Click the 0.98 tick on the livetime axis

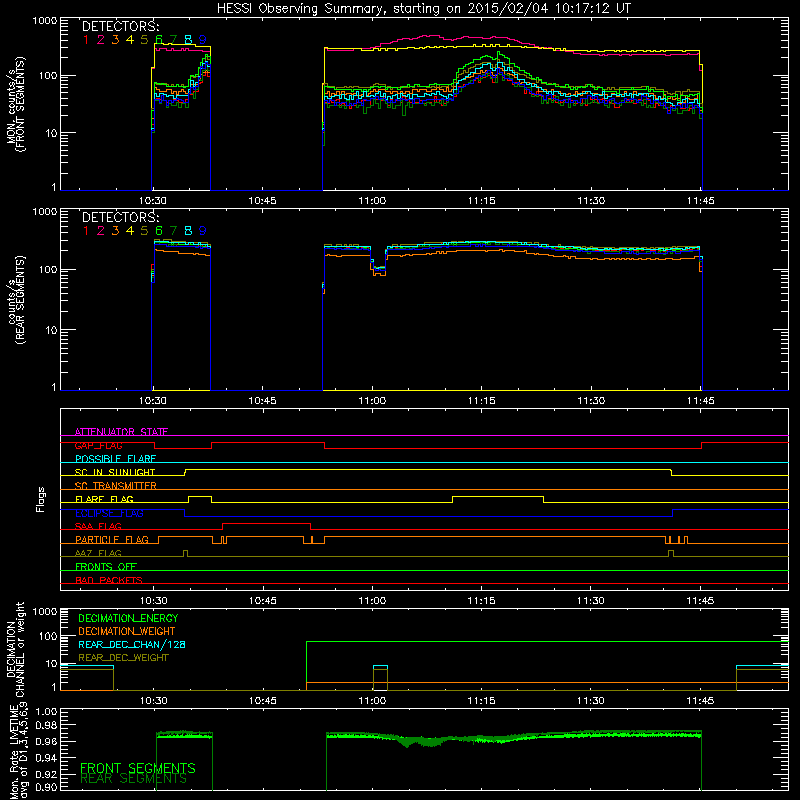(46, 725)
